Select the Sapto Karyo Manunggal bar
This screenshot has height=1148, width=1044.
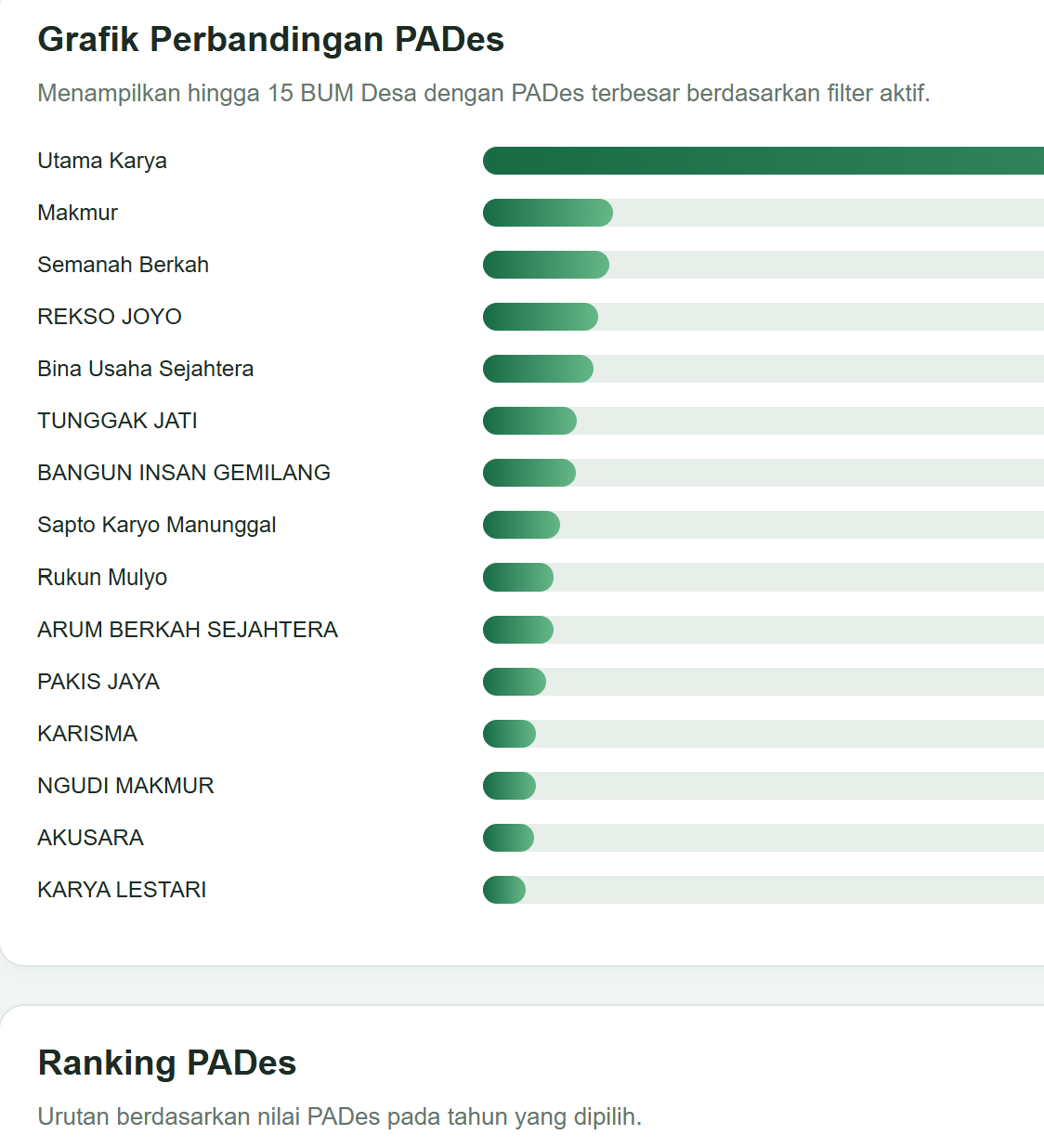coord(521,525)
